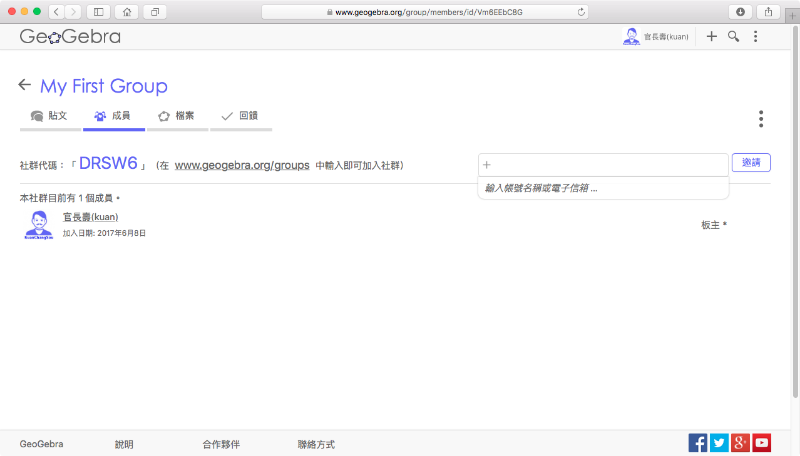This screenshot has width=800, height=456.
Task: Select the 成員 tab
Action: [114, 117]
